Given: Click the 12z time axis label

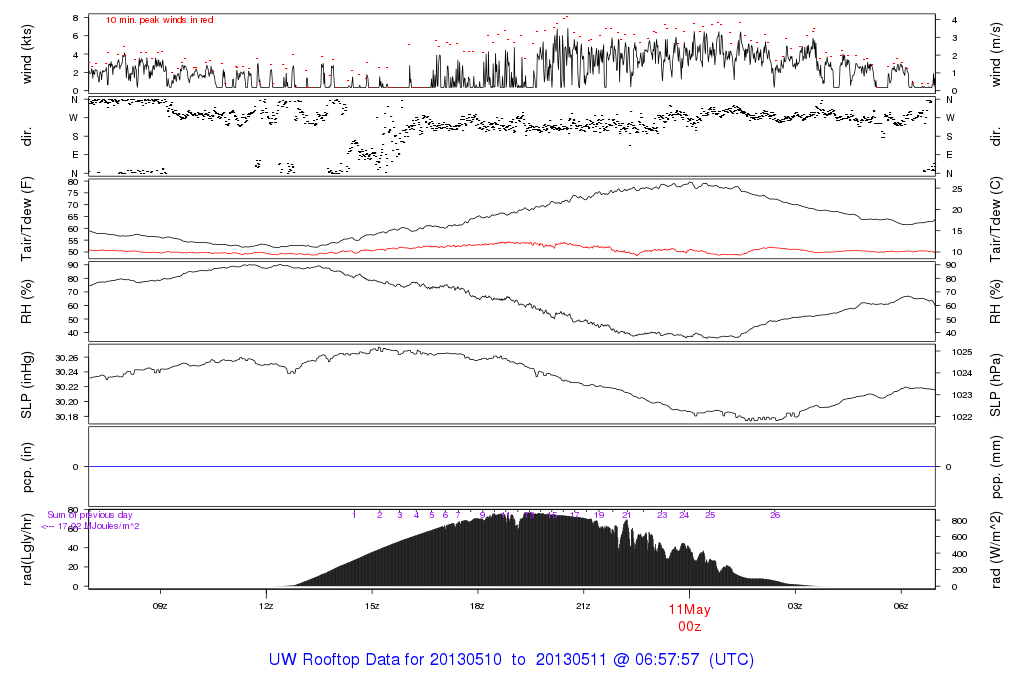Looking at the screenshot, I should (266, 606).
